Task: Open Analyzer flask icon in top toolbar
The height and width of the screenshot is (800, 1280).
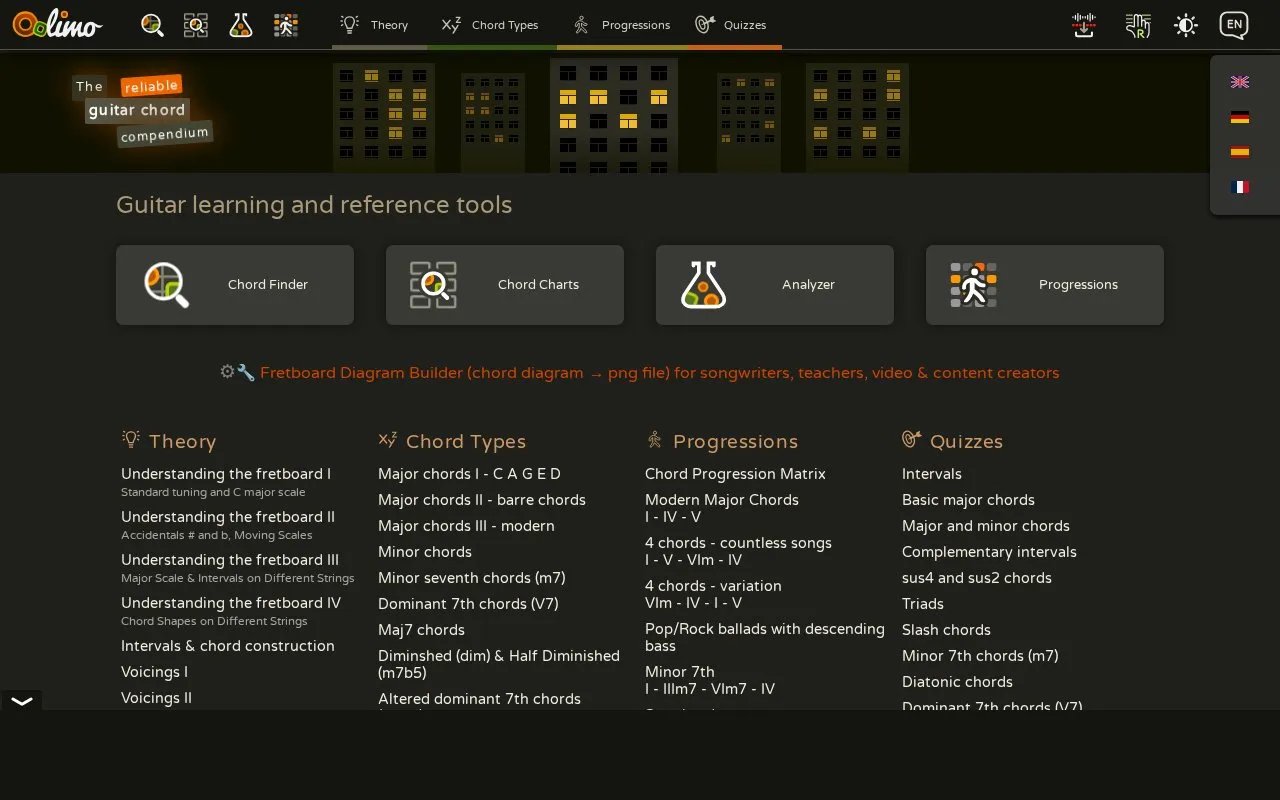Action: (240, 25)
